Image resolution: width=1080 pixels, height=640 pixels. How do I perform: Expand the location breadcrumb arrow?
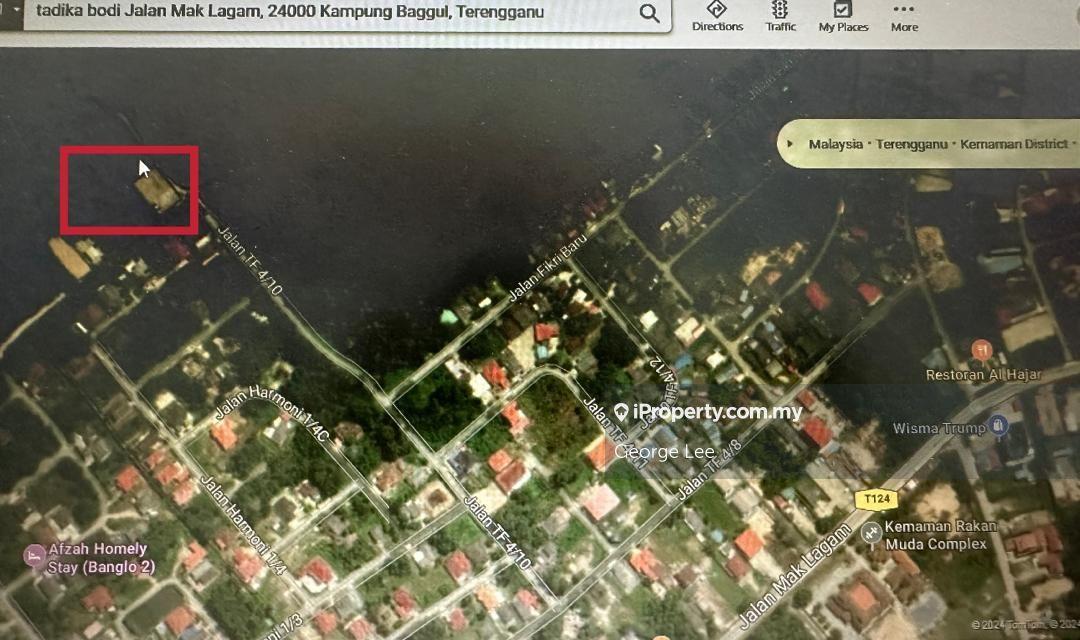coord(791,144)
